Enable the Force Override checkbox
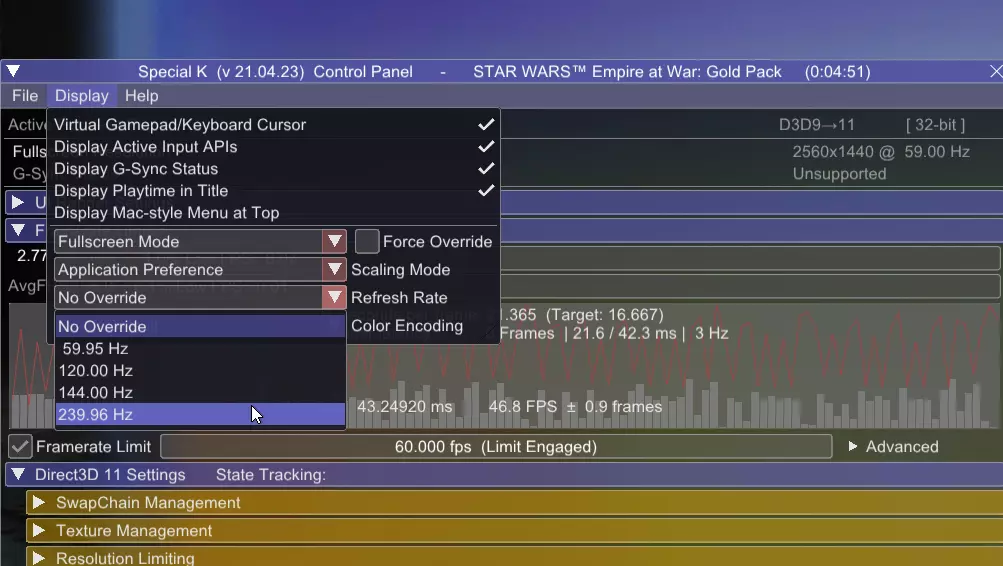 click(x=367, y=242)
